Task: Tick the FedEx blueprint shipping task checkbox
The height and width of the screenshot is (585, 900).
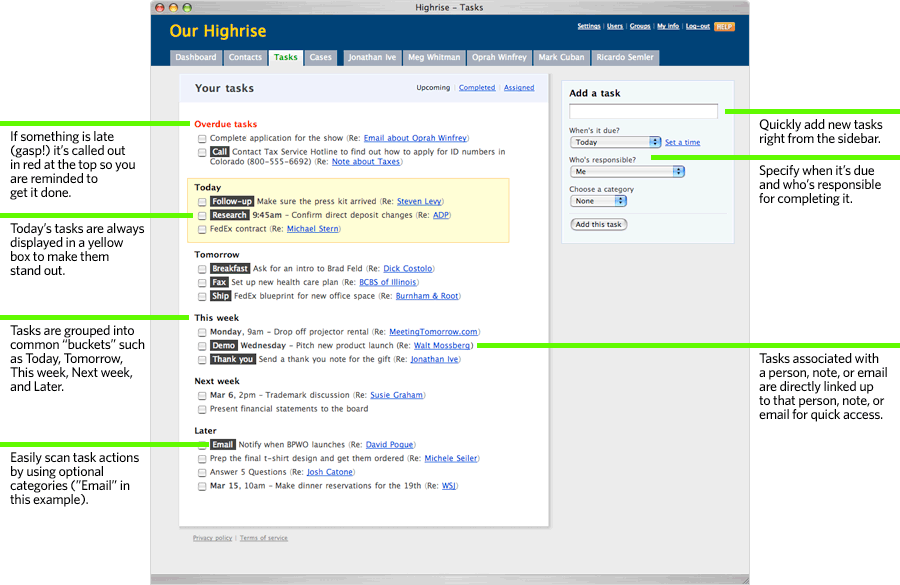Action: tap(202, 297)
